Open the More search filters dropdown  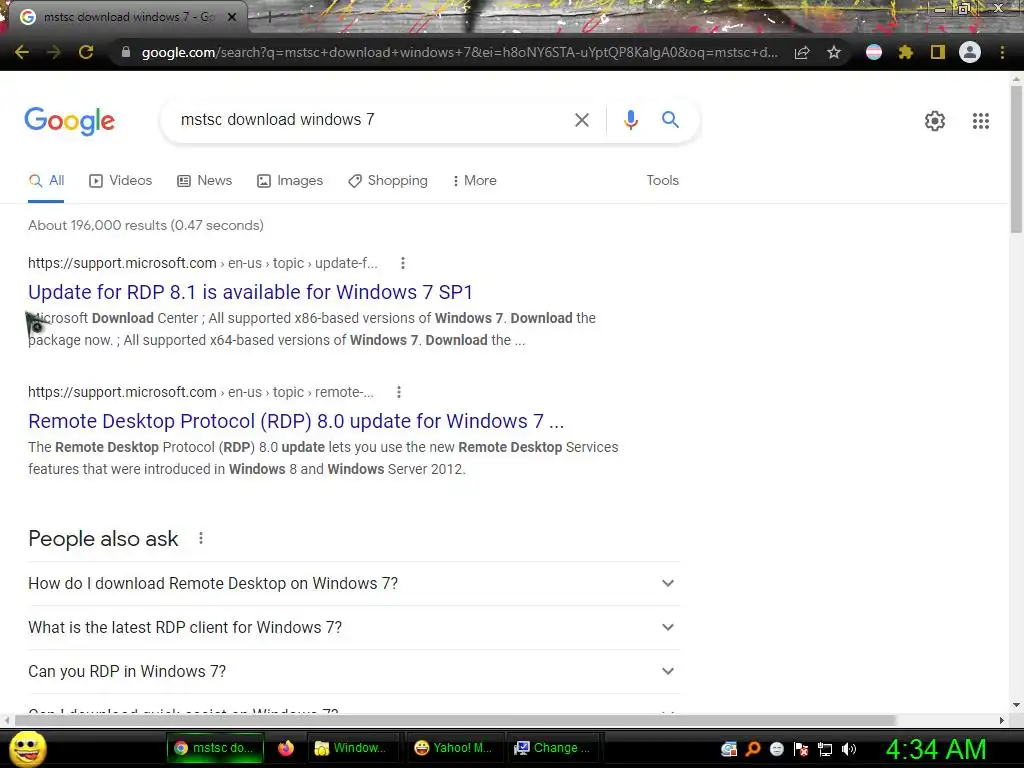(x=475, y=180)
